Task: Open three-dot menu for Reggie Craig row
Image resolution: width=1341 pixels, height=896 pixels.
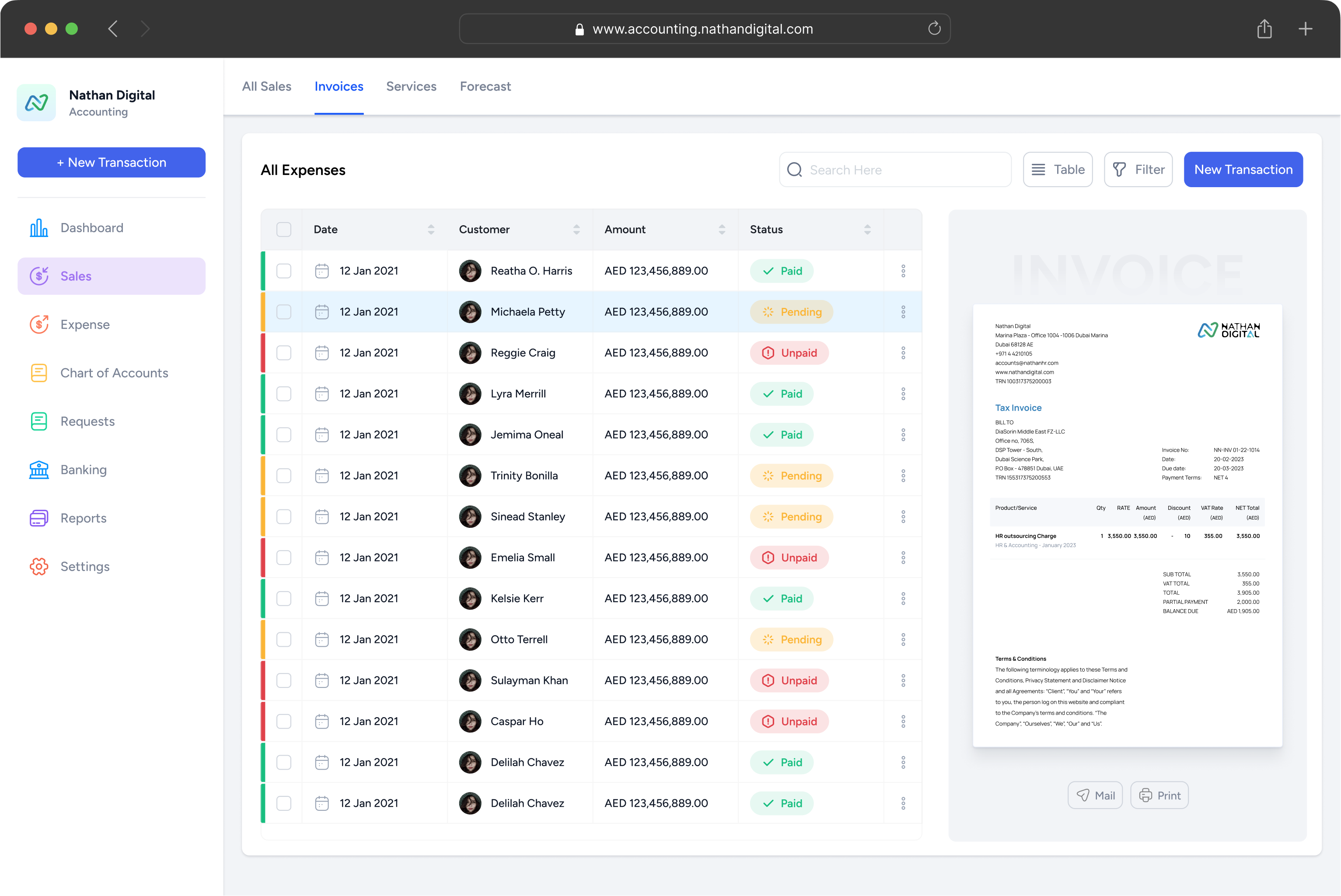Action: click(x=903, y=353)
